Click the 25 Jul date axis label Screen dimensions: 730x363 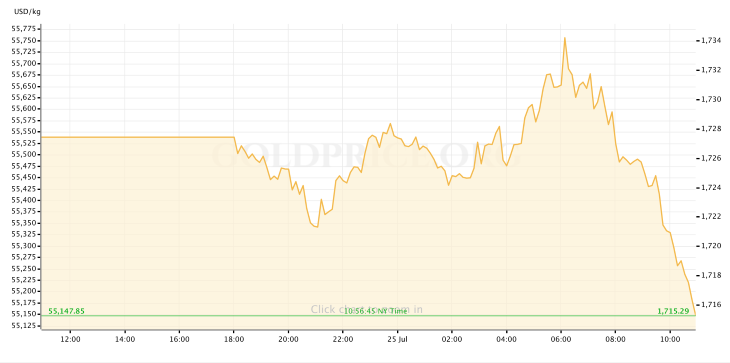pos(397,339)
